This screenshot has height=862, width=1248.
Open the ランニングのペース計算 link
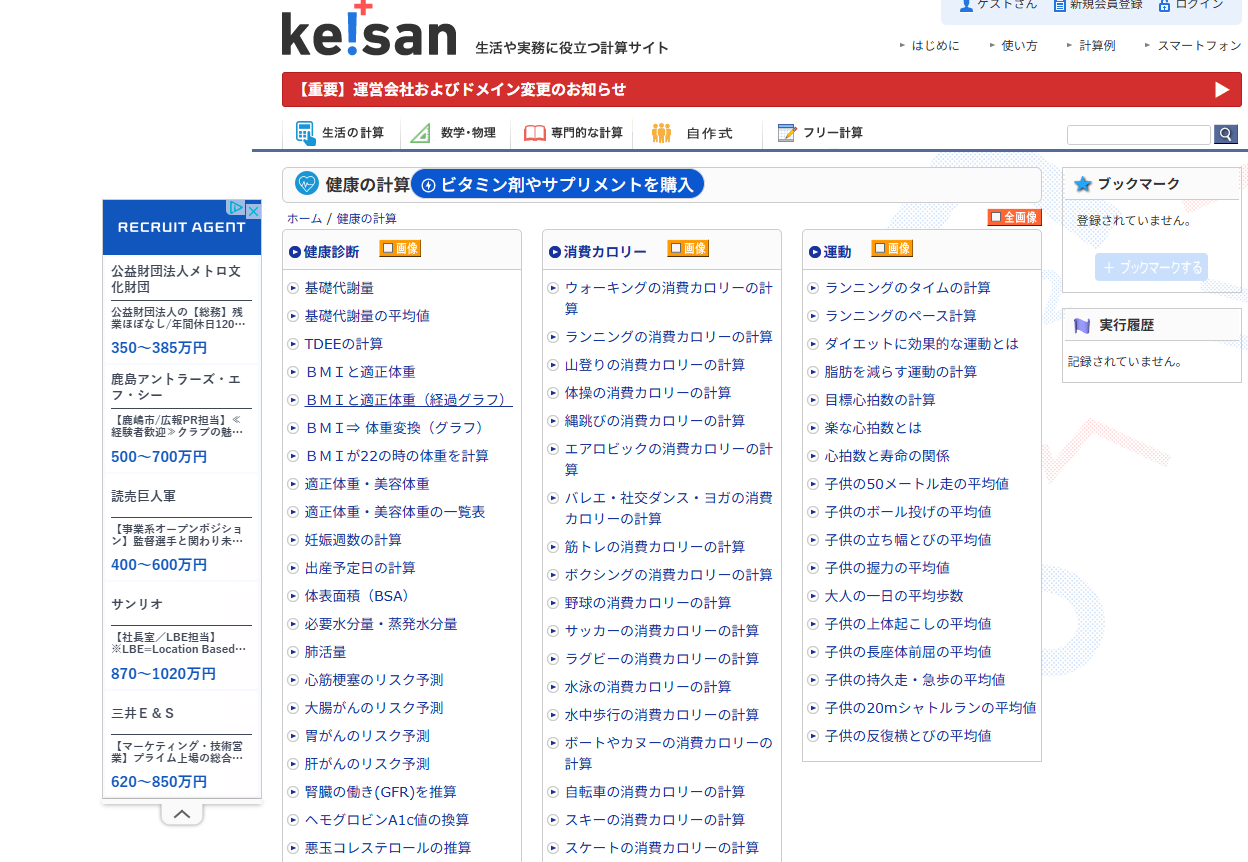tap(900, 316)
